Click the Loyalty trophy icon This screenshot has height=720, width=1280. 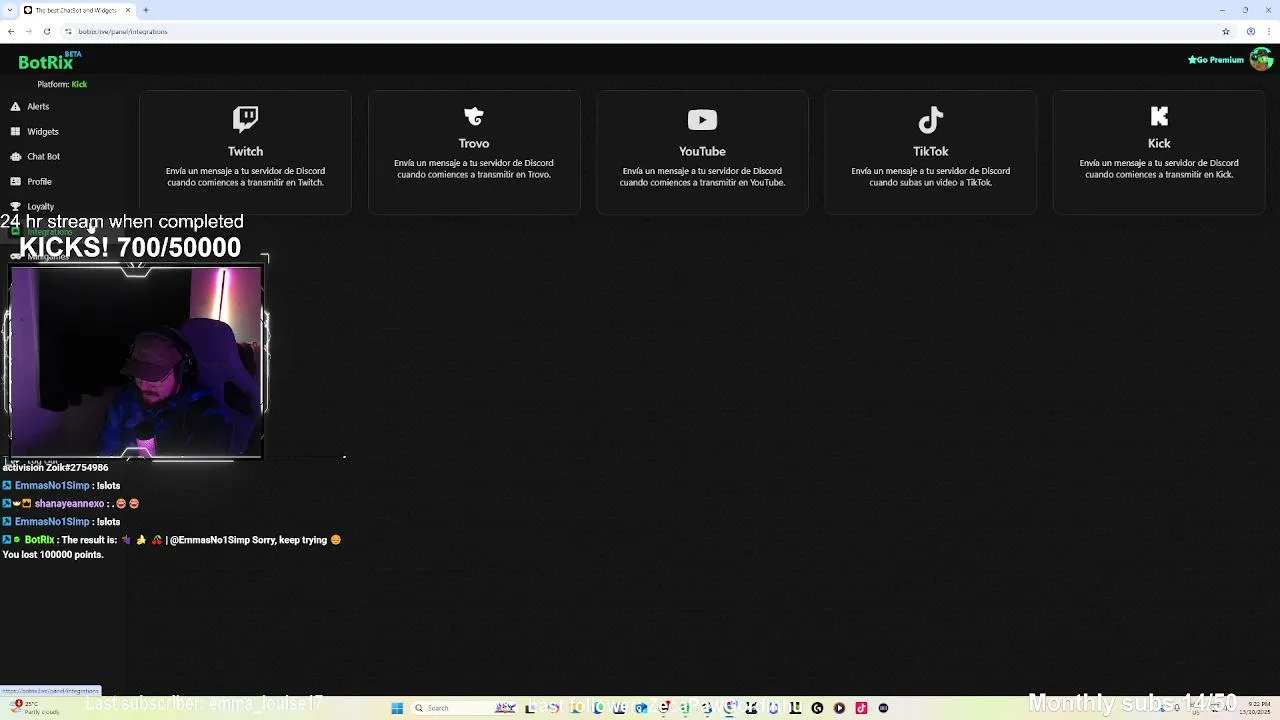(x=15, y=206)
